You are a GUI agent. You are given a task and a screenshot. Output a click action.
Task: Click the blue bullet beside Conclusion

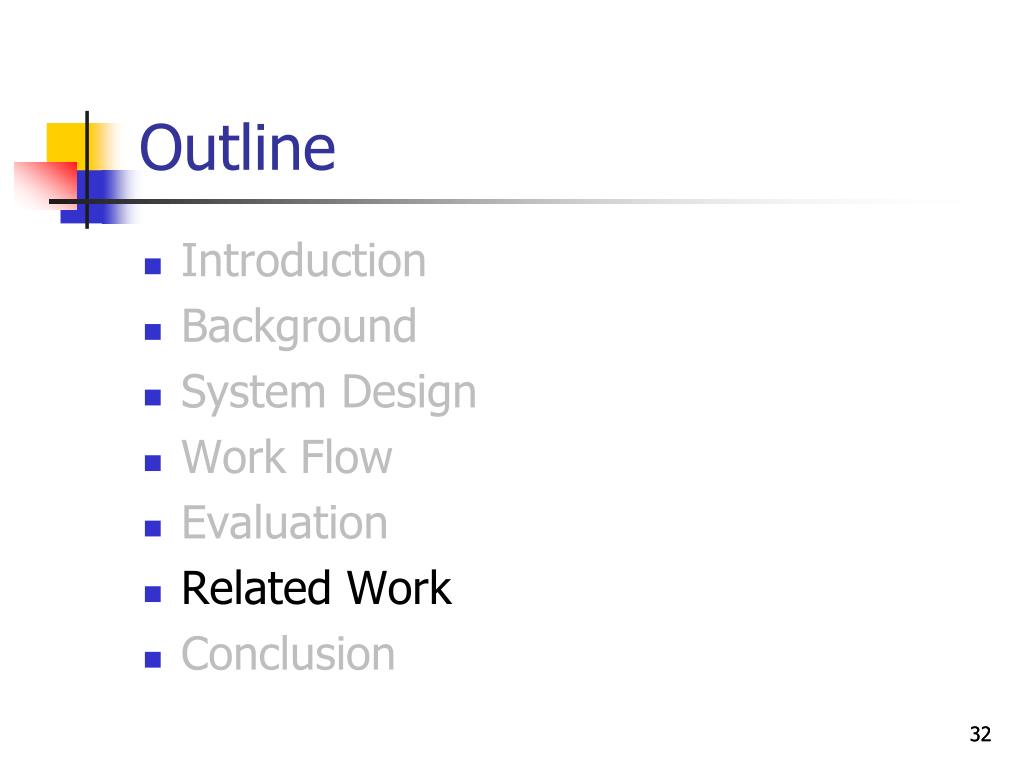tap(153, 659)
